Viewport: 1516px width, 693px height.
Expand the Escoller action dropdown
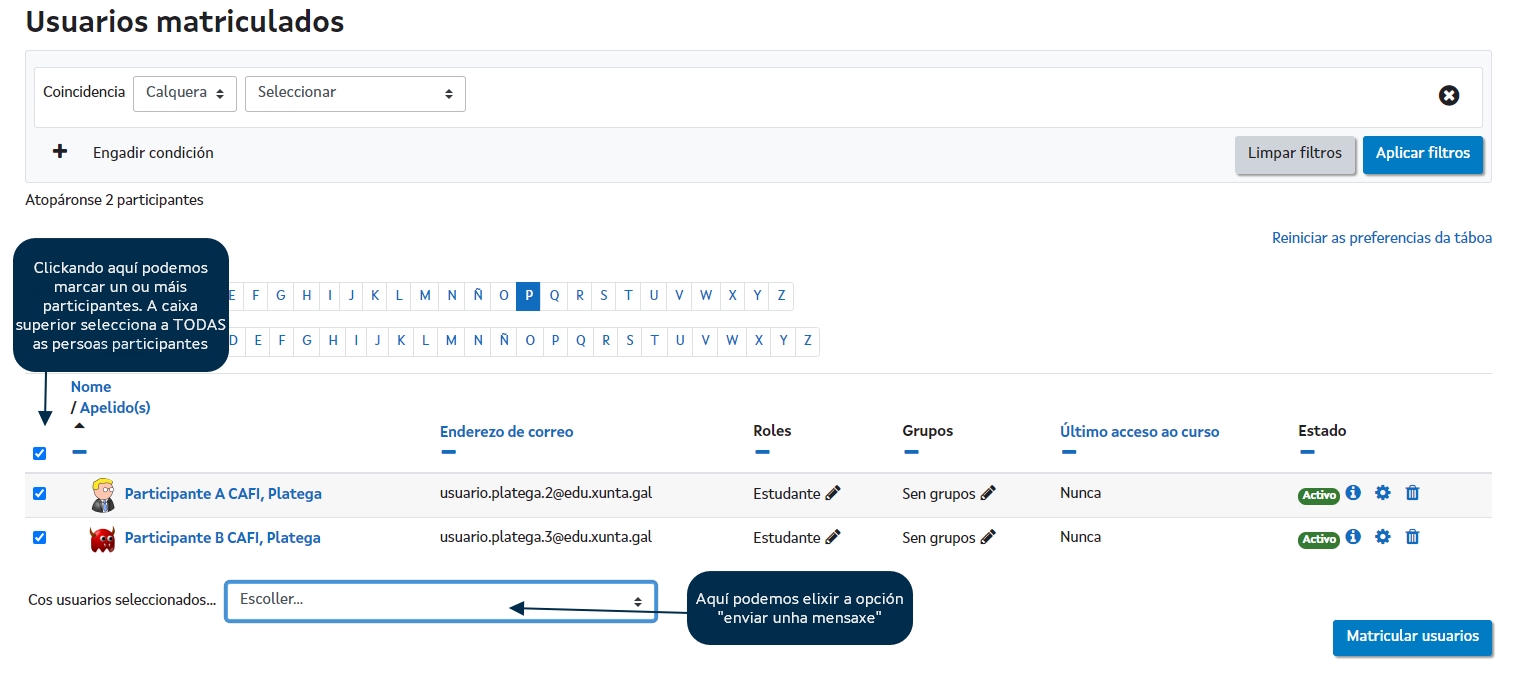pyautogui.click(x=441, y=601)
